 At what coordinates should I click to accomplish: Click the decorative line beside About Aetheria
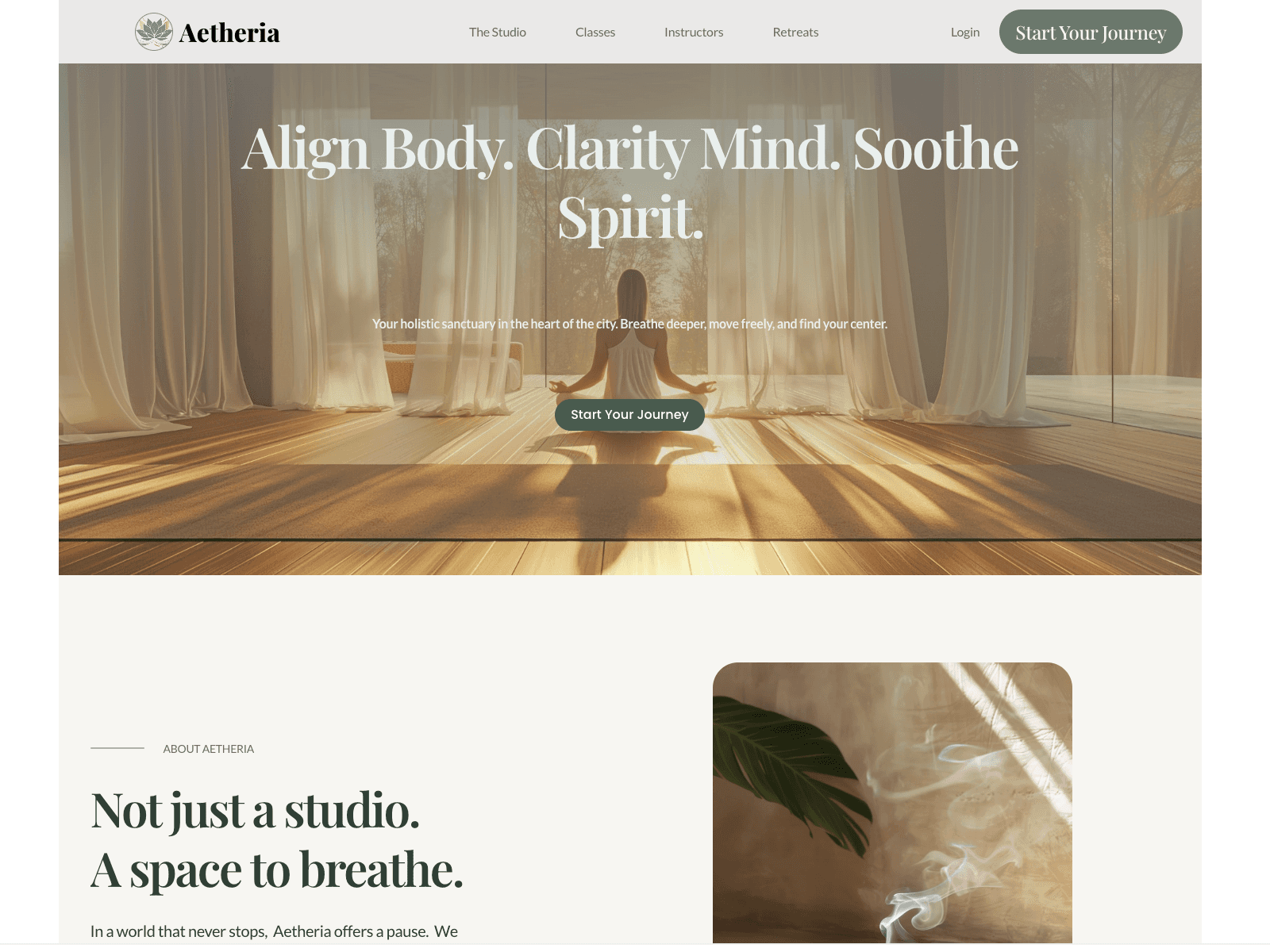117,748
